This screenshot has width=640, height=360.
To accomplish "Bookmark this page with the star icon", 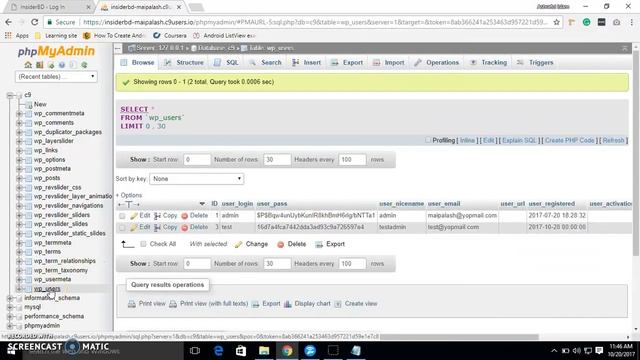I will click(556, 22).
